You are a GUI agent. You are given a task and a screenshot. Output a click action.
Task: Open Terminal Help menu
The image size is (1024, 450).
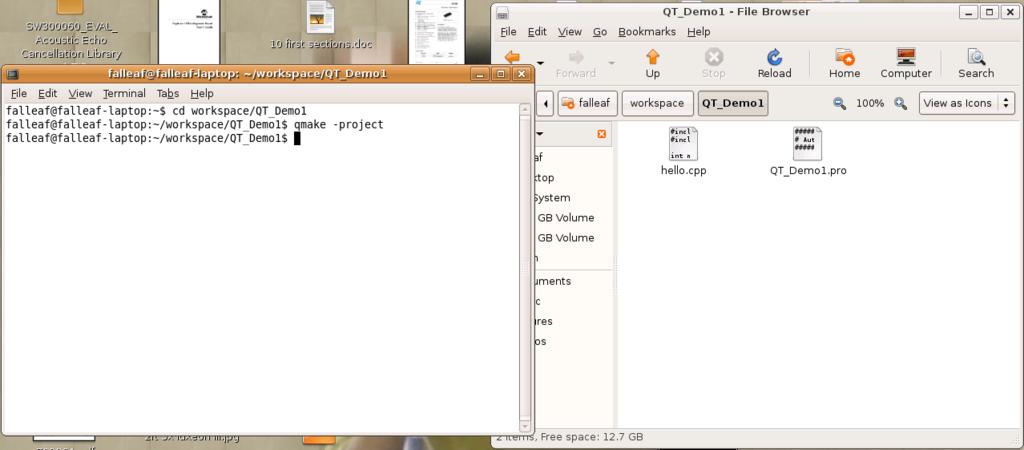coord(202,93)
